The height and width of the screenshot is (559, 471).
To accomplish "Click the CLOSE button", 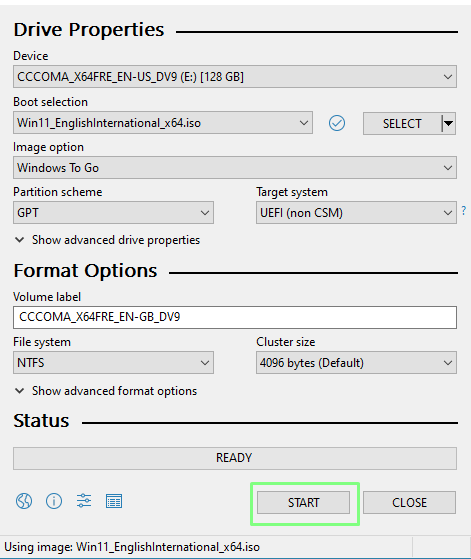I will pos(409,502).
